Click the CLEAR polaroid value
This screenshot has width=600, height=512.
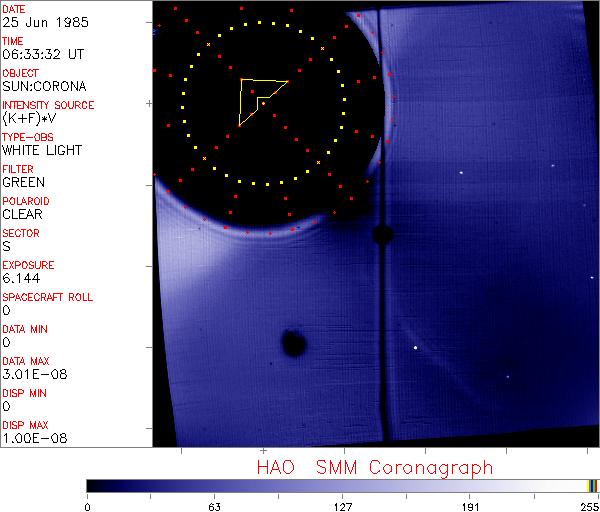(x=23, y=214)
